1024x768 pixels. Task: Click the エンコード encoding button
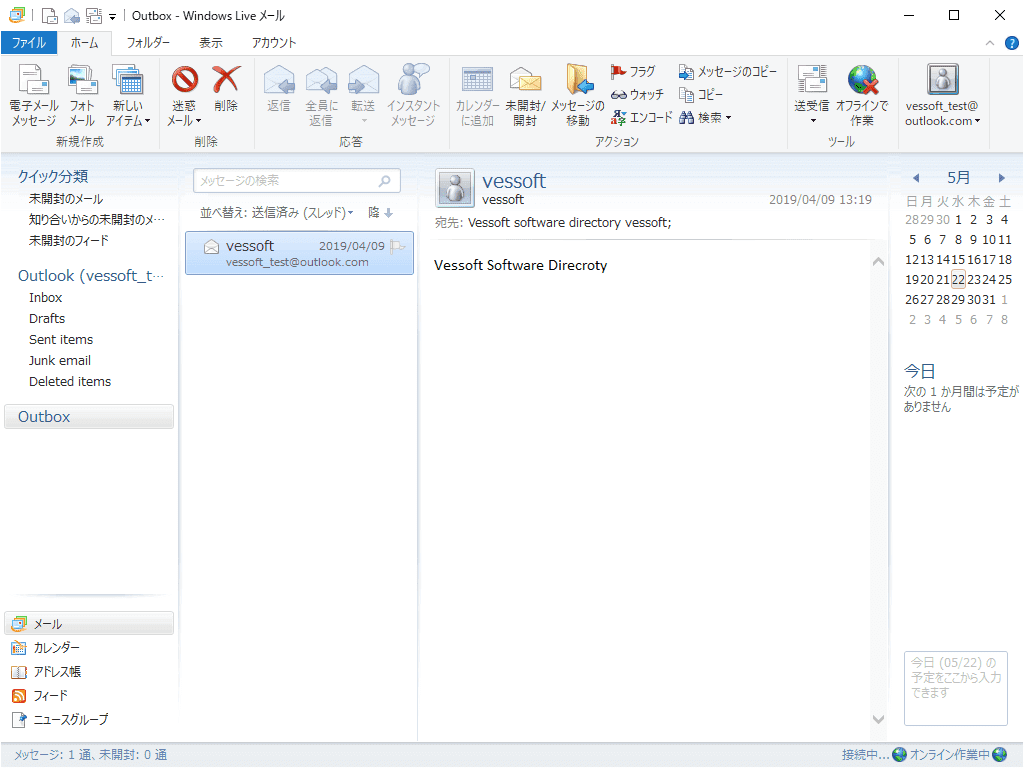pos(641,118)
